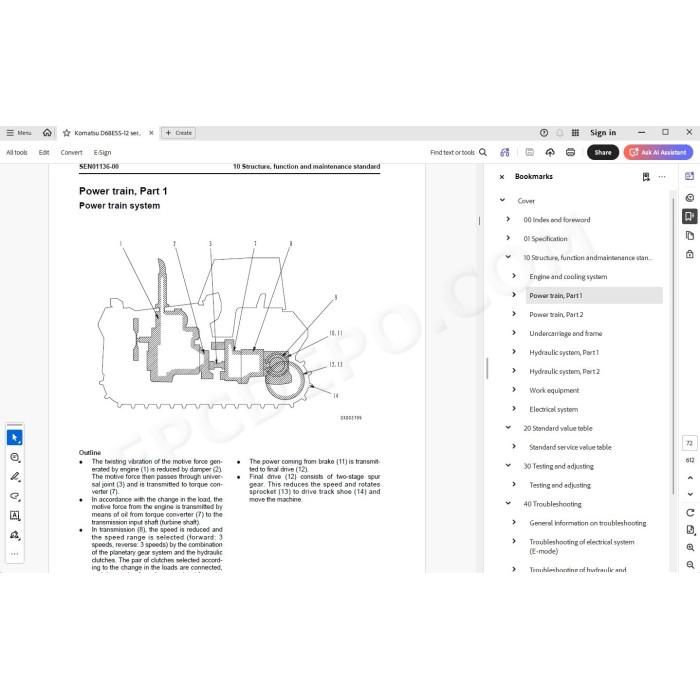Select Testing and adjusting sub-bookmark

click(x=560, y=485)
